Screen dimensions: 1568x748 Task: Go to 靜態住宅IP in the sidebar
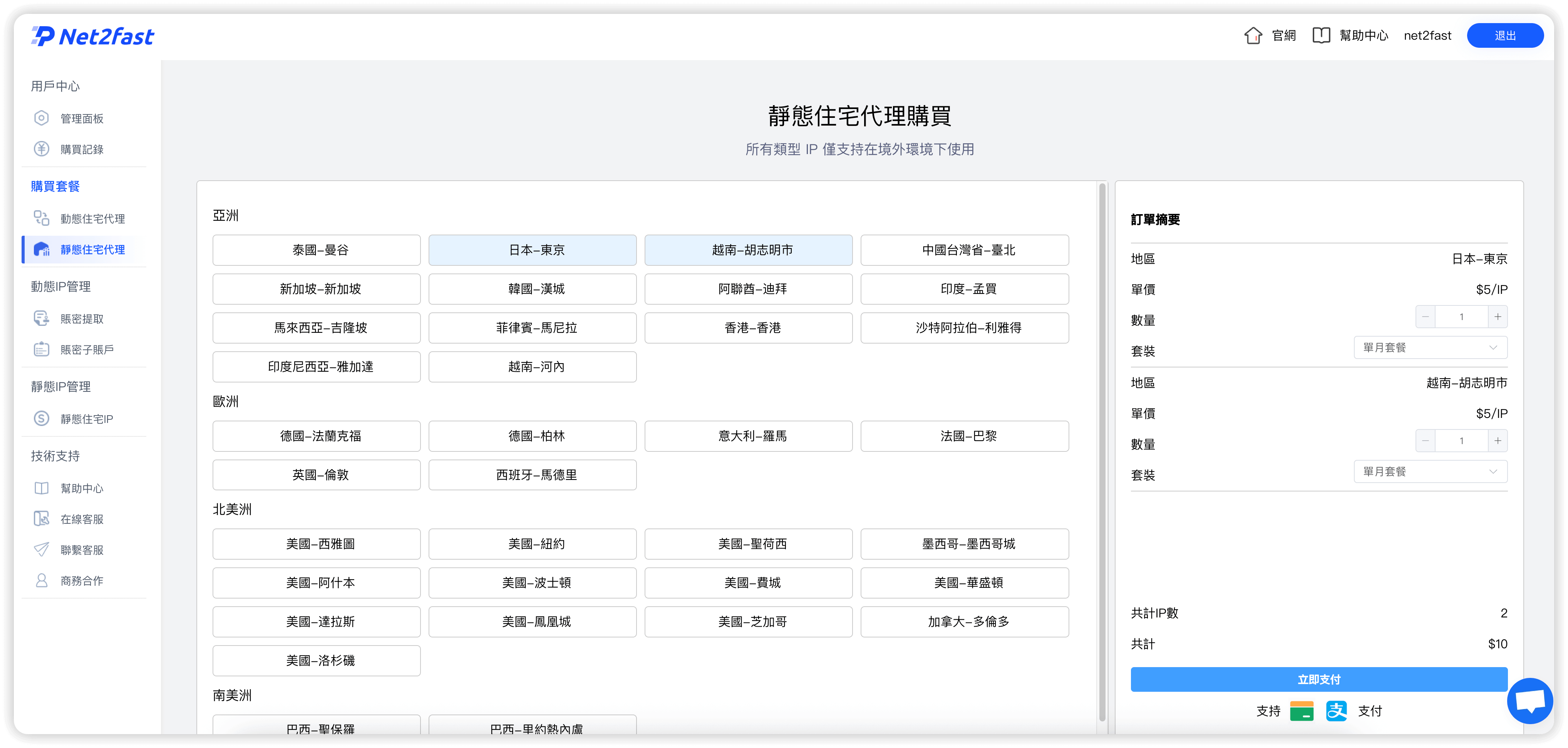click(x=86, y=419)
